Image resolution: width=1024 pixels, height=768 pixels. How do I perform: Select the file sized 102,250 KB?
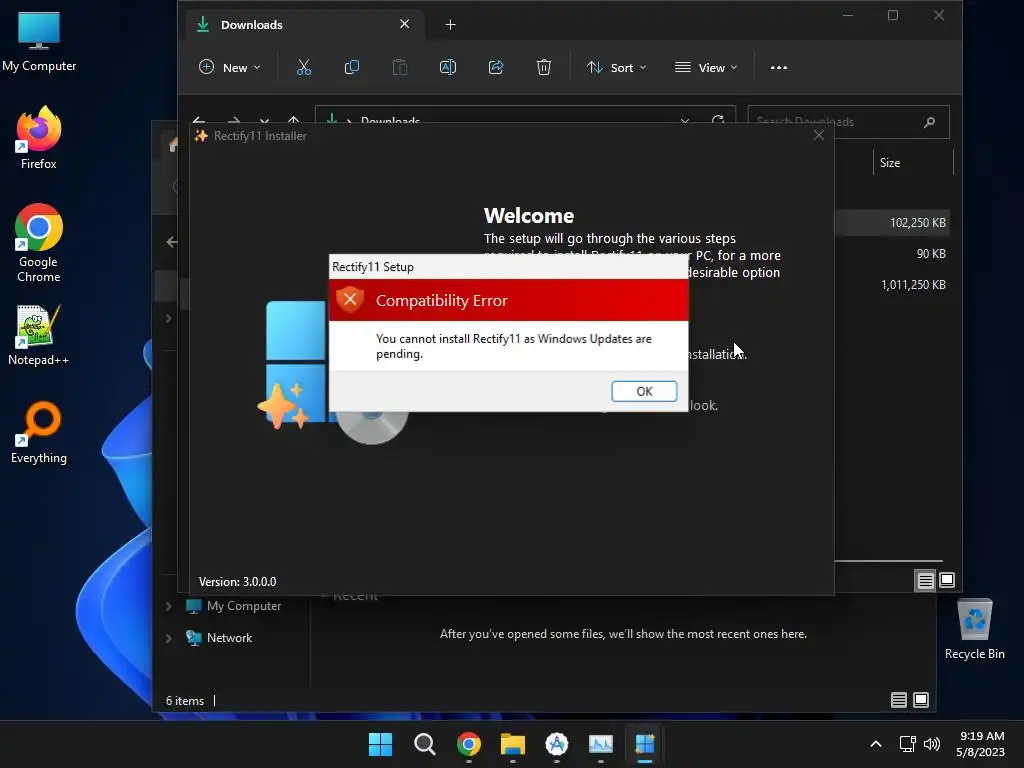(x=918, y=223)
